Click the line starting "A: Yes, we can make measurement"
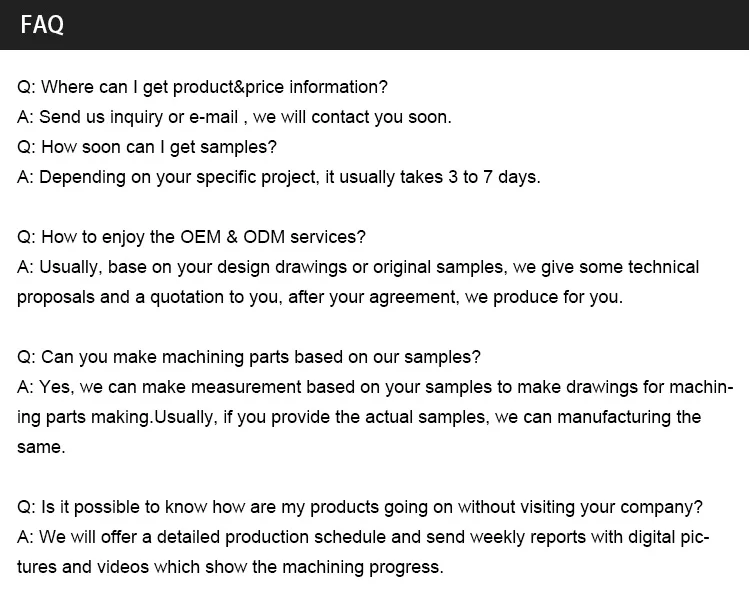The width and height of the screenshot is (750, 606). (375, 387)
